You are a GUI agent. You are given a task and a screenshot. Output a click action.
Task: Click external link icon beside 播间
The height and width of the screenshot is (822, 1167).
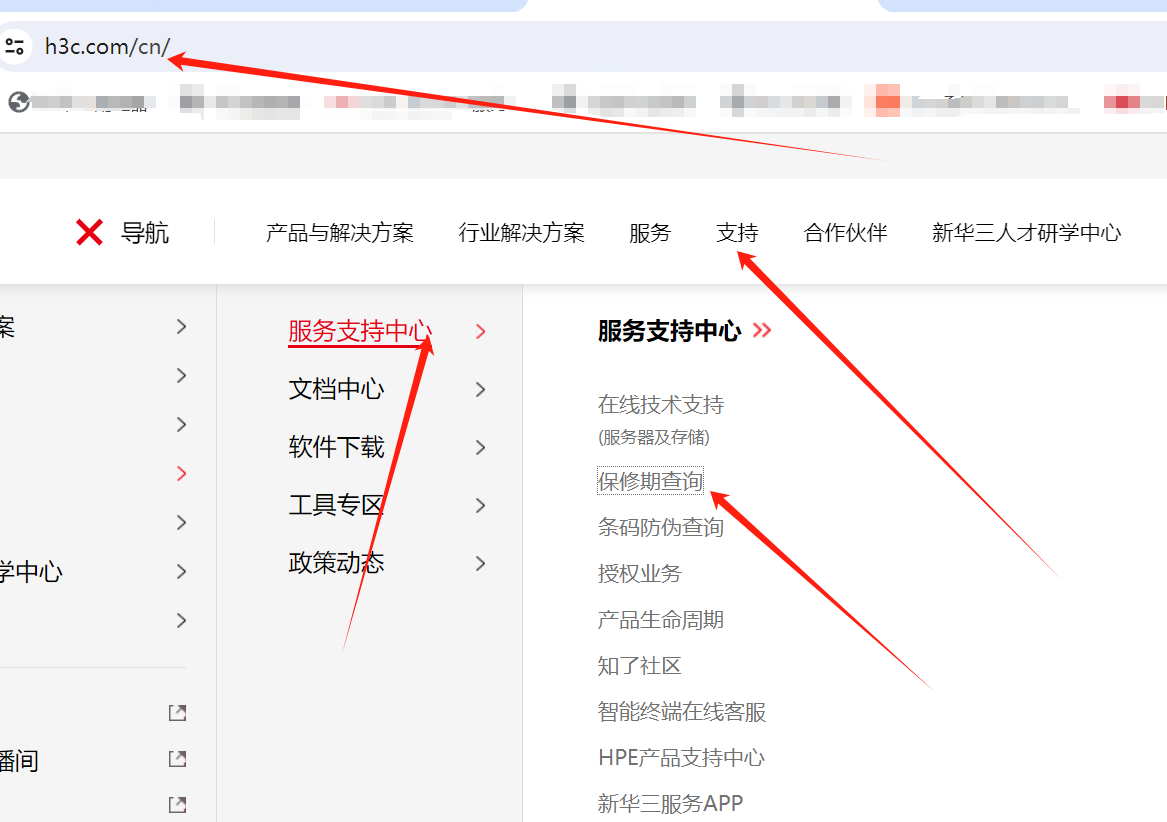click(x=177, y=759)
